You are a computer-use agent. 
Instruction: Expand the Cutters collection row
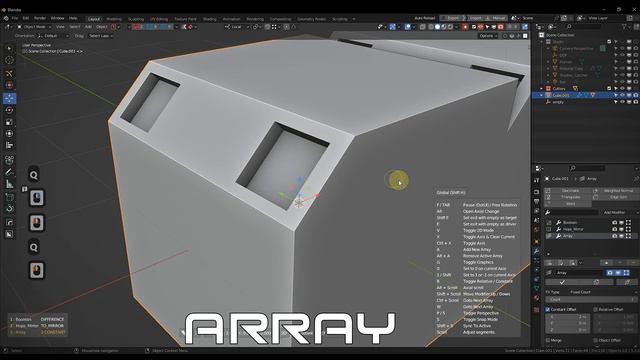point(542,88)
